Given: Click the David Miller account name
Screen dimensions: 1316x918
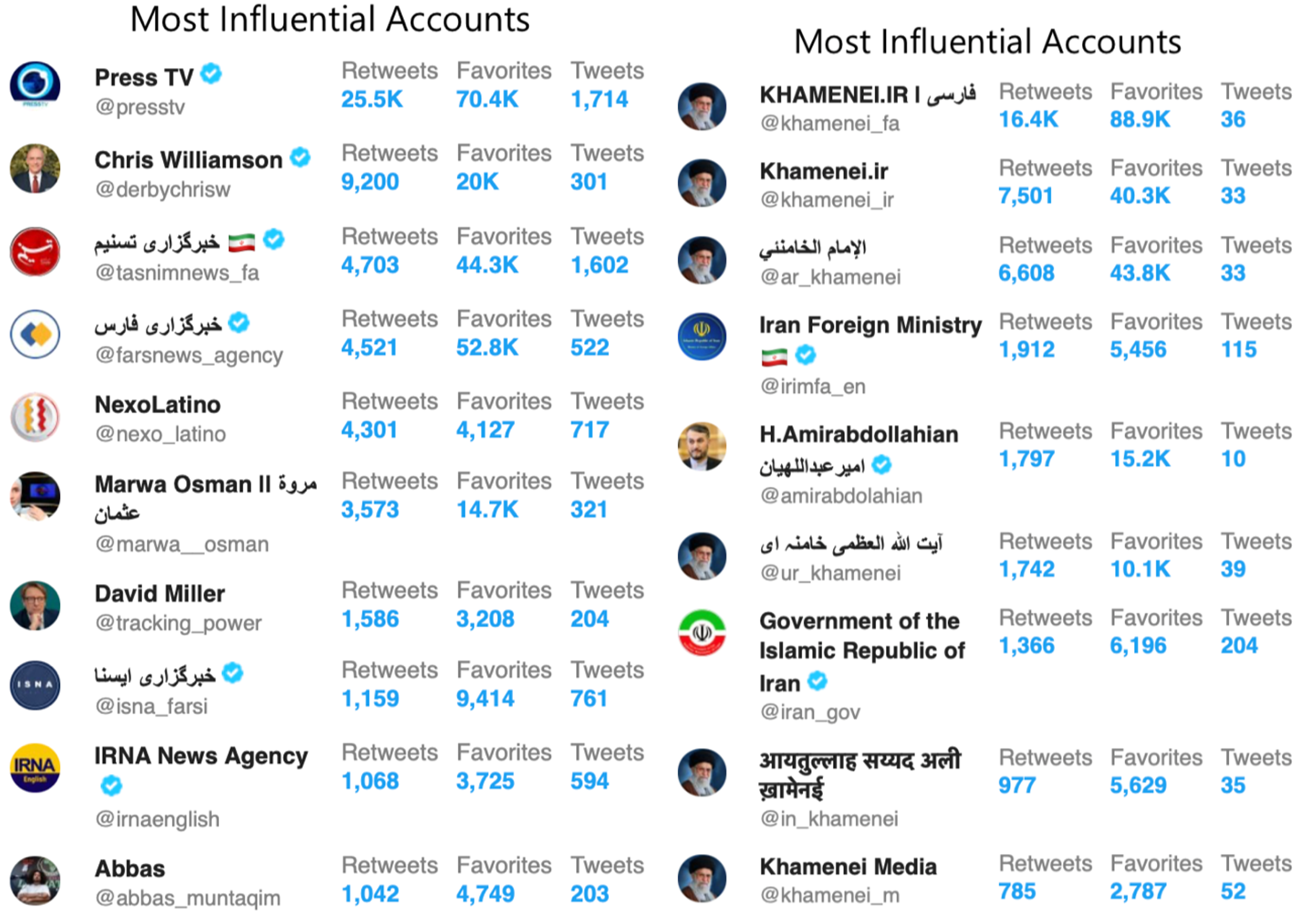Looking at the screenshot, I should (x=160, y=594).
